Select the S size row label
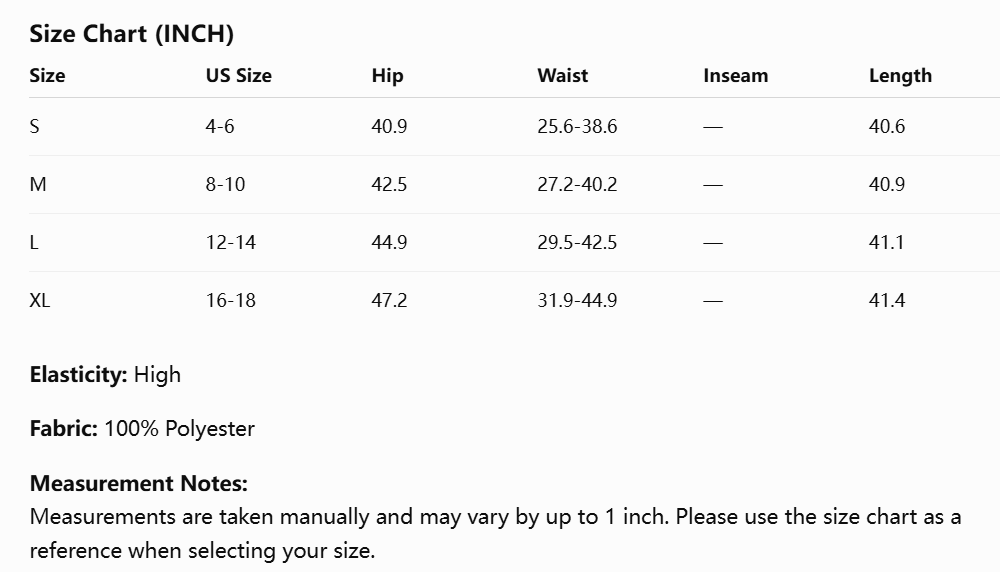Screen dimensions: 1000x572 coord(34,126)
